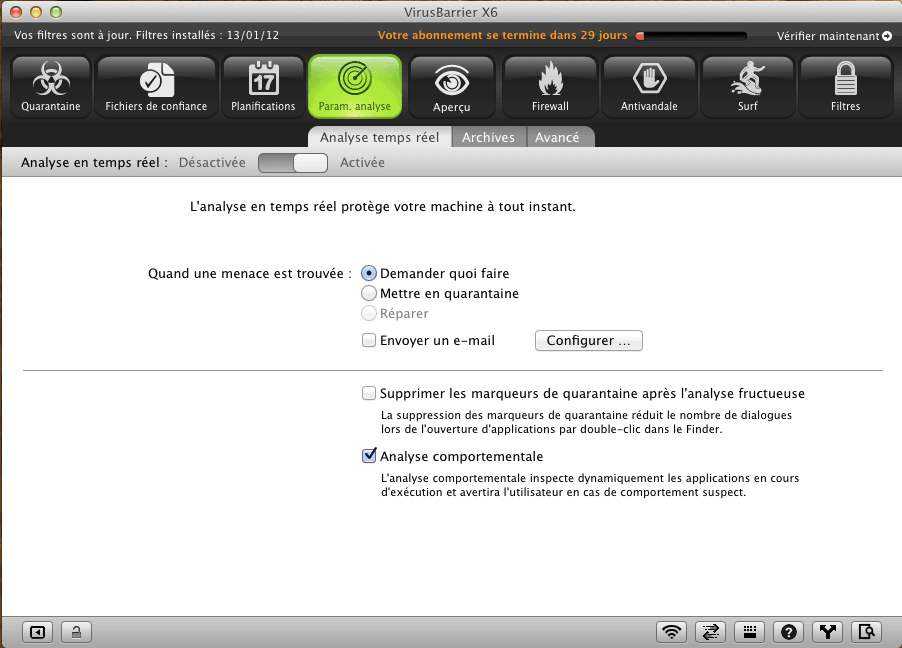Enable the Envoyer un e-mail checkbox
902x648 pixels.
[x=370, y=341]
